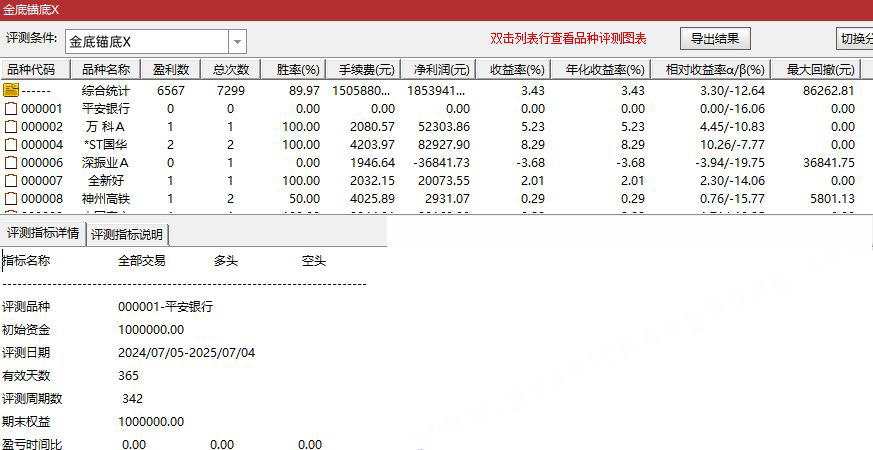Click the 期末权益 label
This screenshot has height=450, width=873.
pos(26,422)
